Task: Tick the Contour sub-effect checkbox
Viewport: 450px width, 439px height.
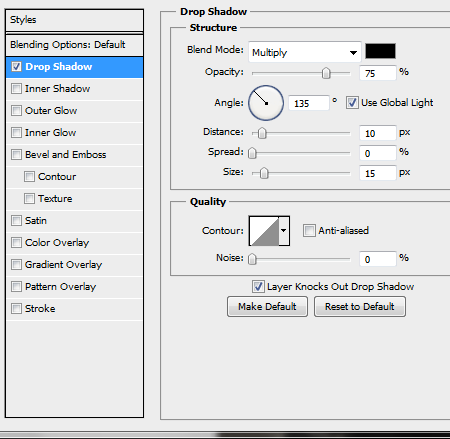Action: (x=29, y=177)
